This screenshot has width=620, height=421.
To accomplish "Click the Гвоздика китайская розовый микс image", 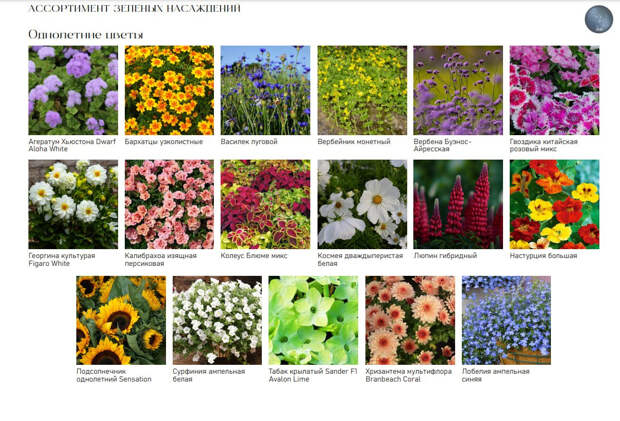I will click(x=554, y=90).
